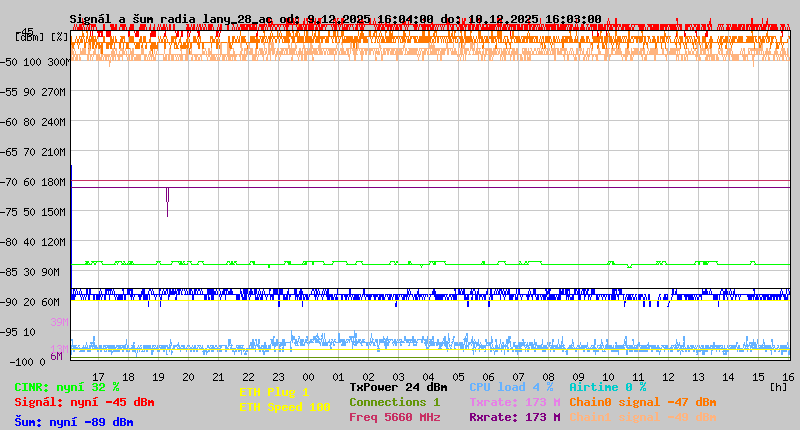
Task: Click hour label '19' on the time axis
Action: pyautogui.click(x=158, y=377)
